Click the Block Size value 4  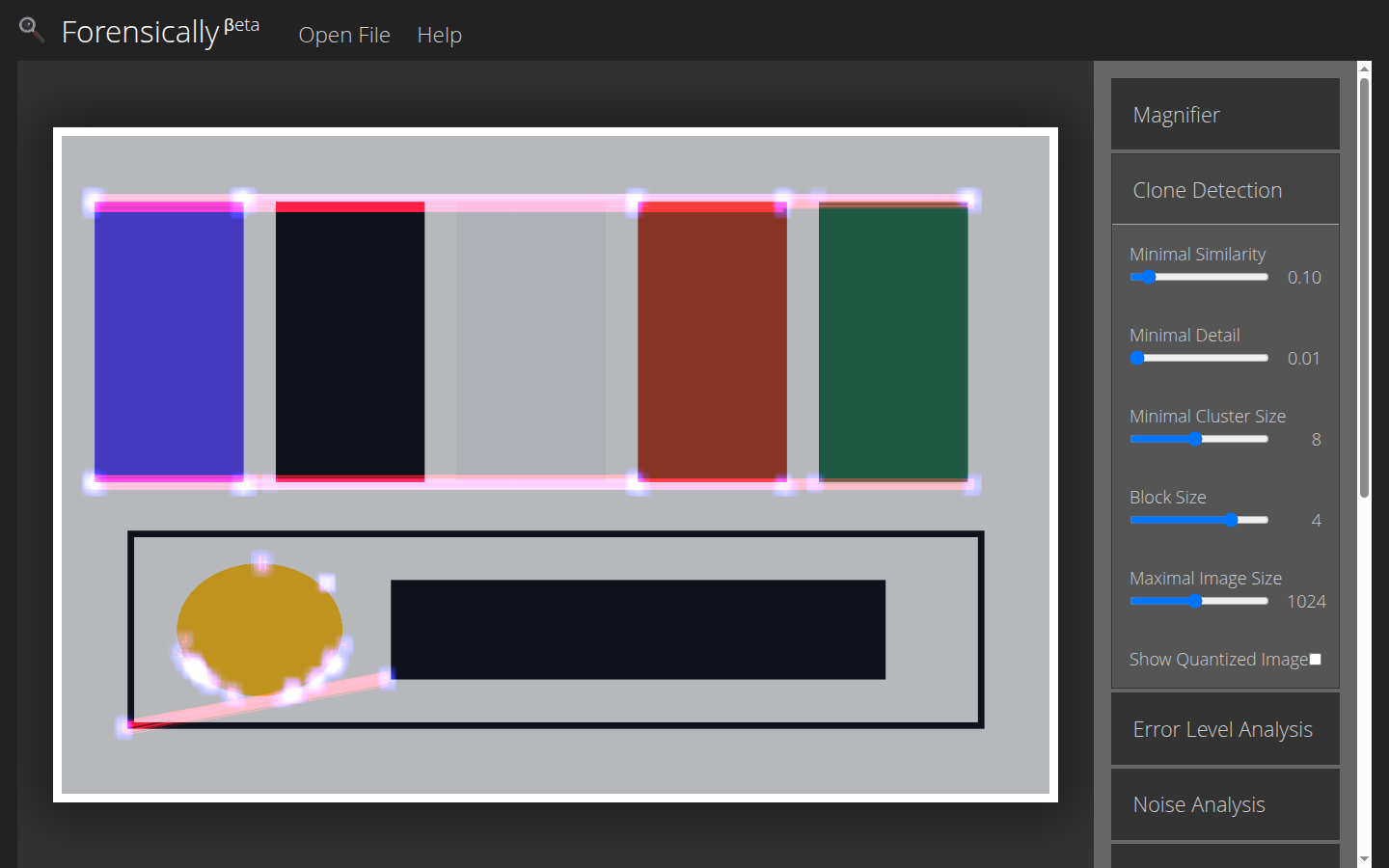(x=1316, y=521)
